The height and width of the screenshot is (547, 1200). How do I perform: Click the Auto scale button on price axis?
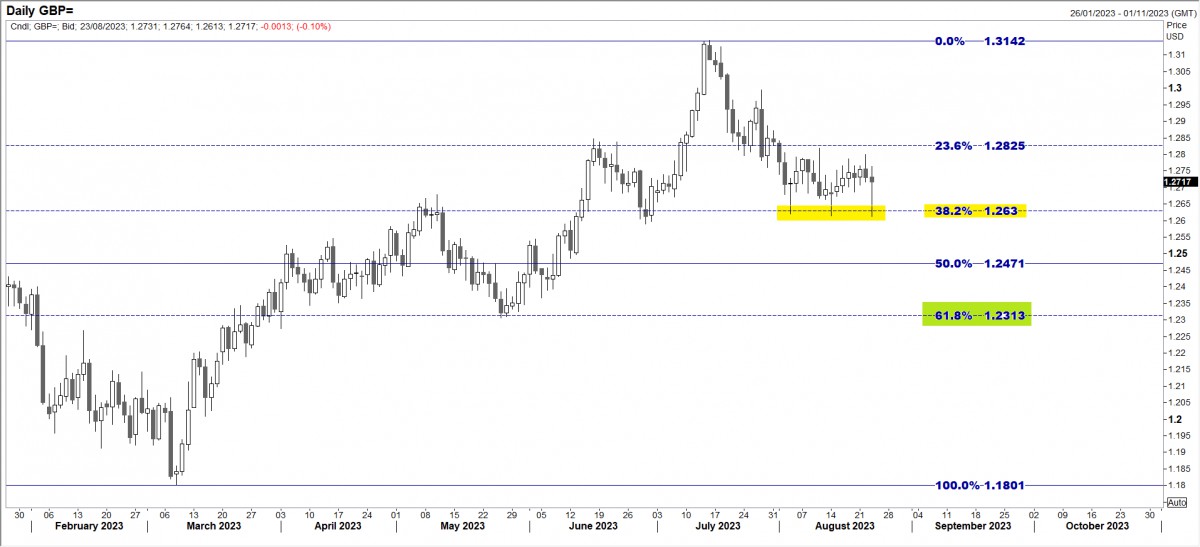pos(1177,501)
